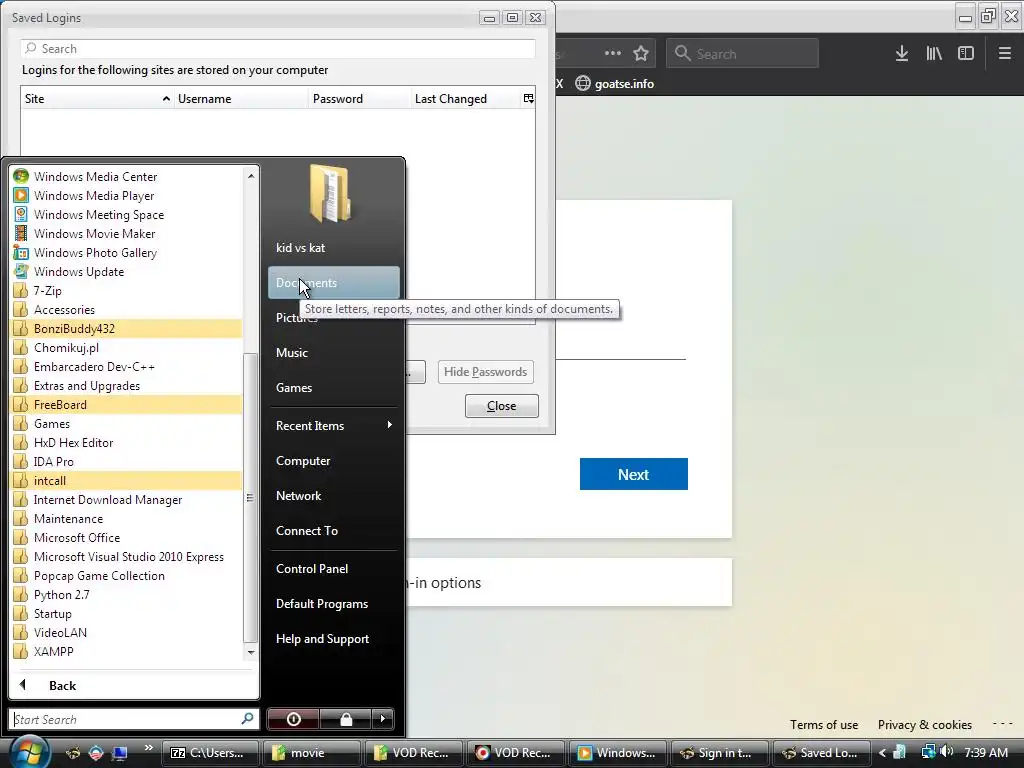Open Firefox library icon
Viewport: 1024px width, 768px height.
click(x=934, y=54)
